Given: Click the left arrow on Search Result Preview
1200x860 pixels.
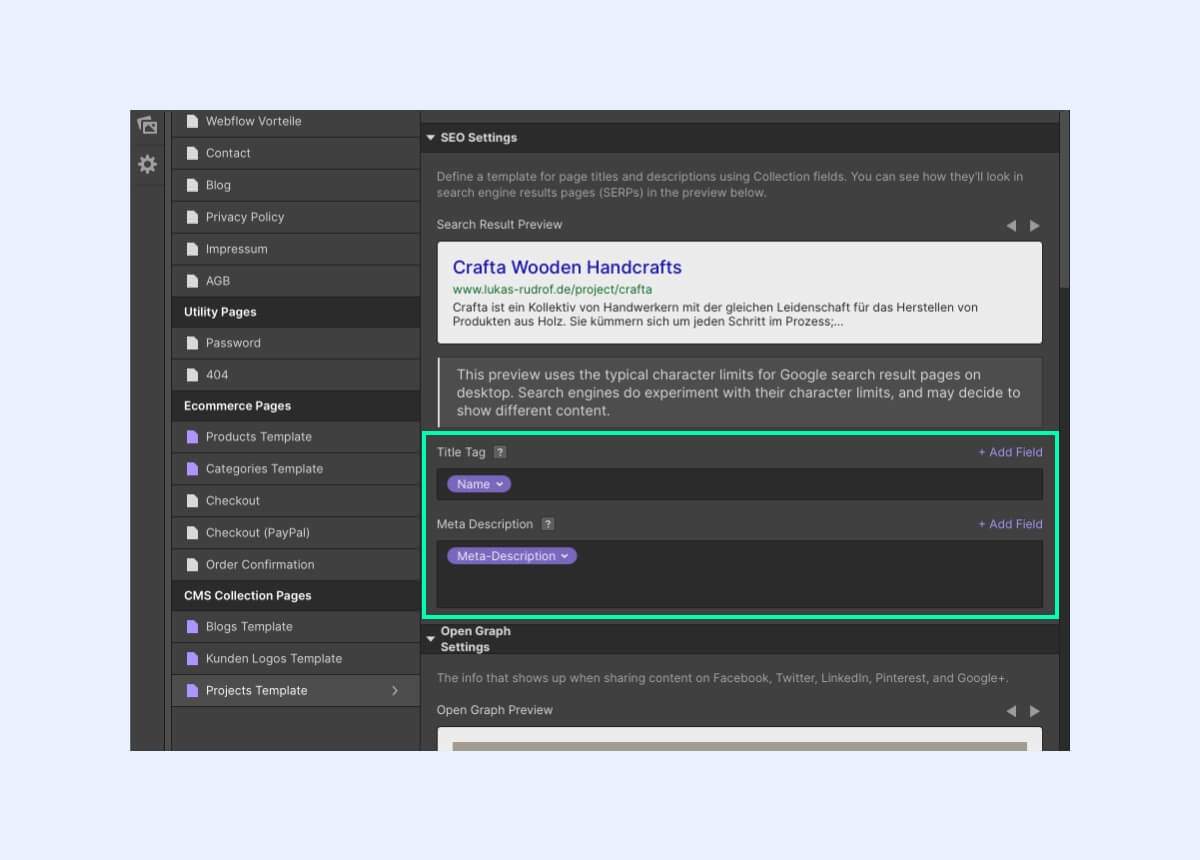Looking at the screenshot, I should [1011, 226].
